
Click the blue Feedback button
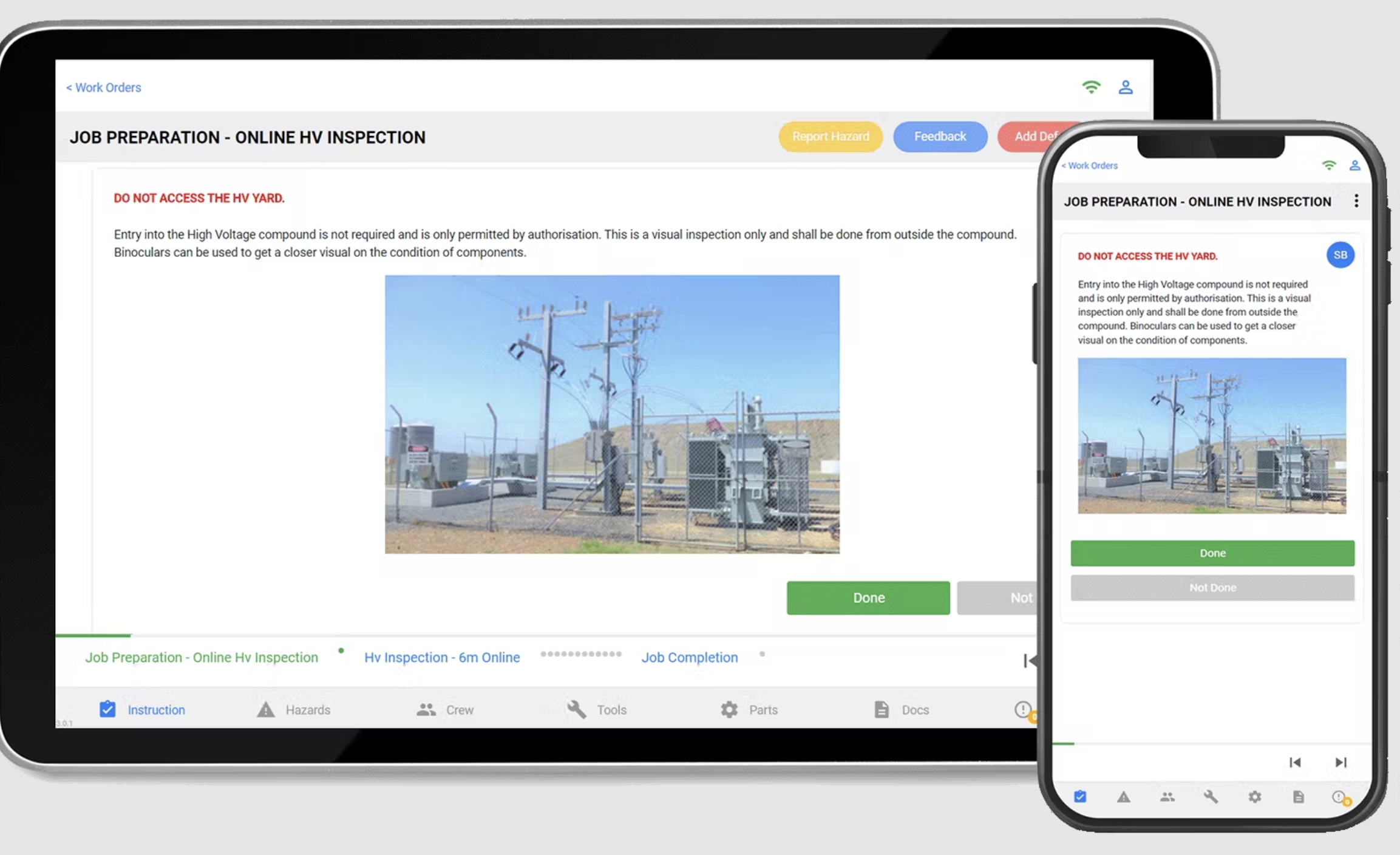point(939,137)
